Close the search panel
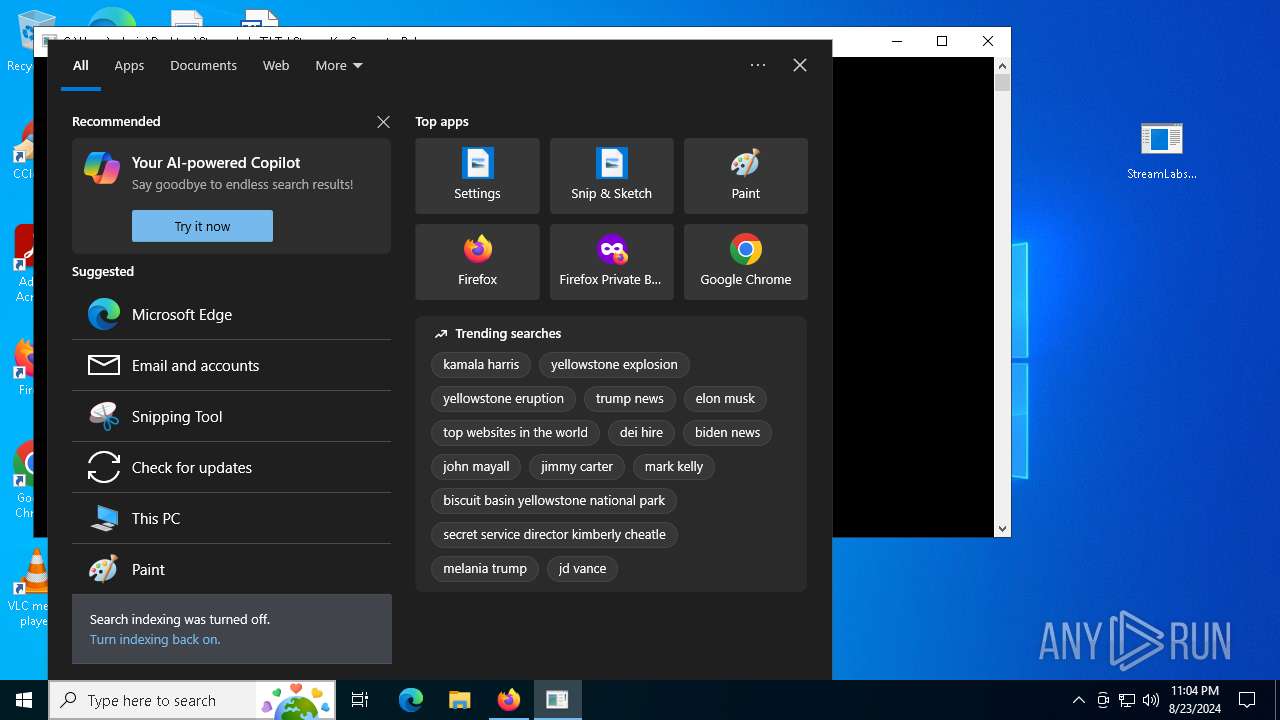Image resolution: width=1280 pixels, height=720 pixels. 800,65
